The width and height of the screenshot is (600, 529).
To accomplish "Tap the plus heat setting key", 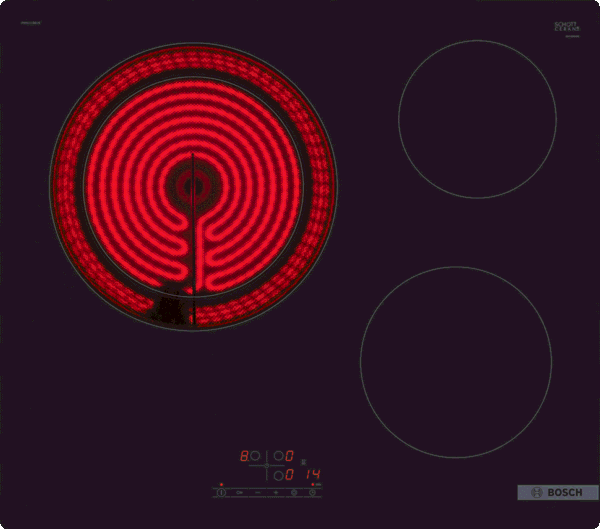I will tap(276, 493).
